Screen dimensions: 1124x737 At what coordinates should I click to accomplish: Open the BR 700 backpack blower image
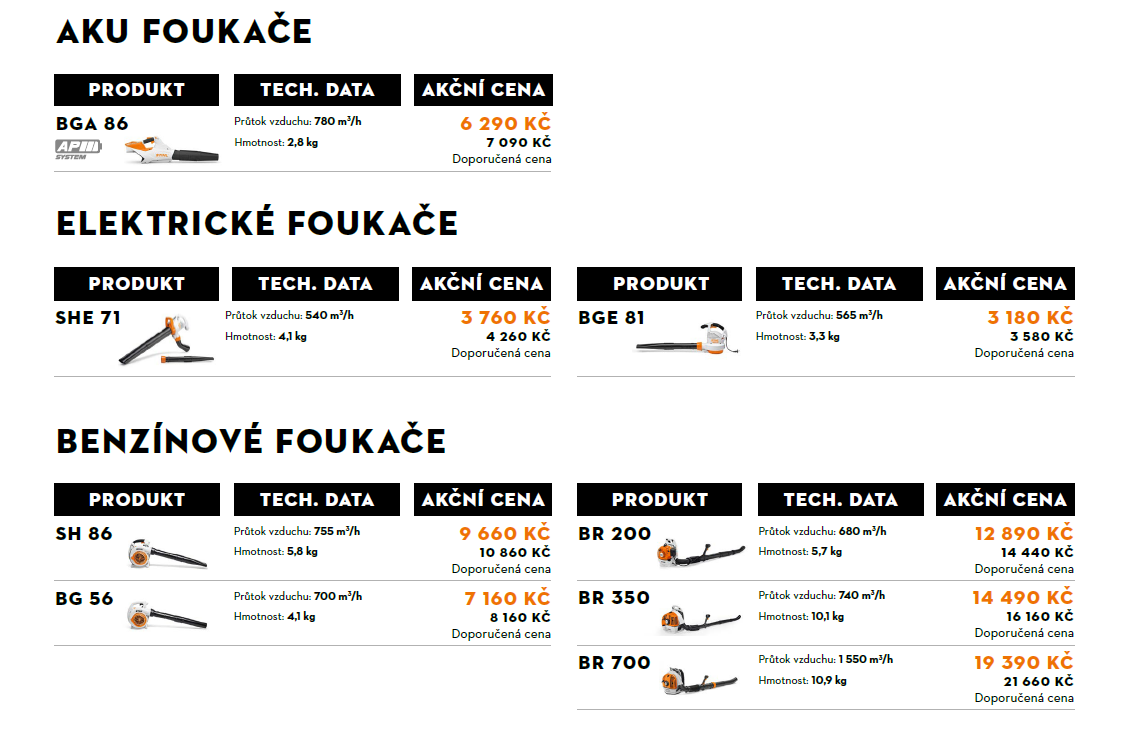[x=699, y=681]
